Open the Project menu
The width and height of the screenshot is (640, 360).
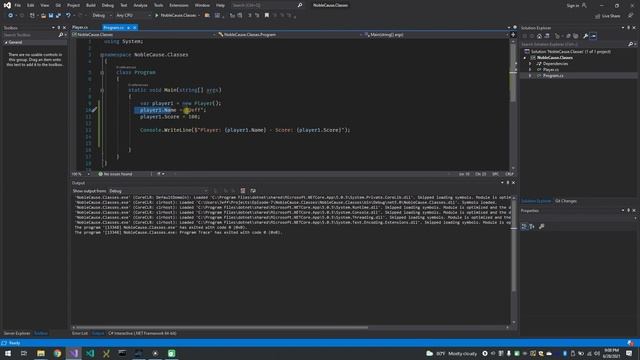click(73, 5)
